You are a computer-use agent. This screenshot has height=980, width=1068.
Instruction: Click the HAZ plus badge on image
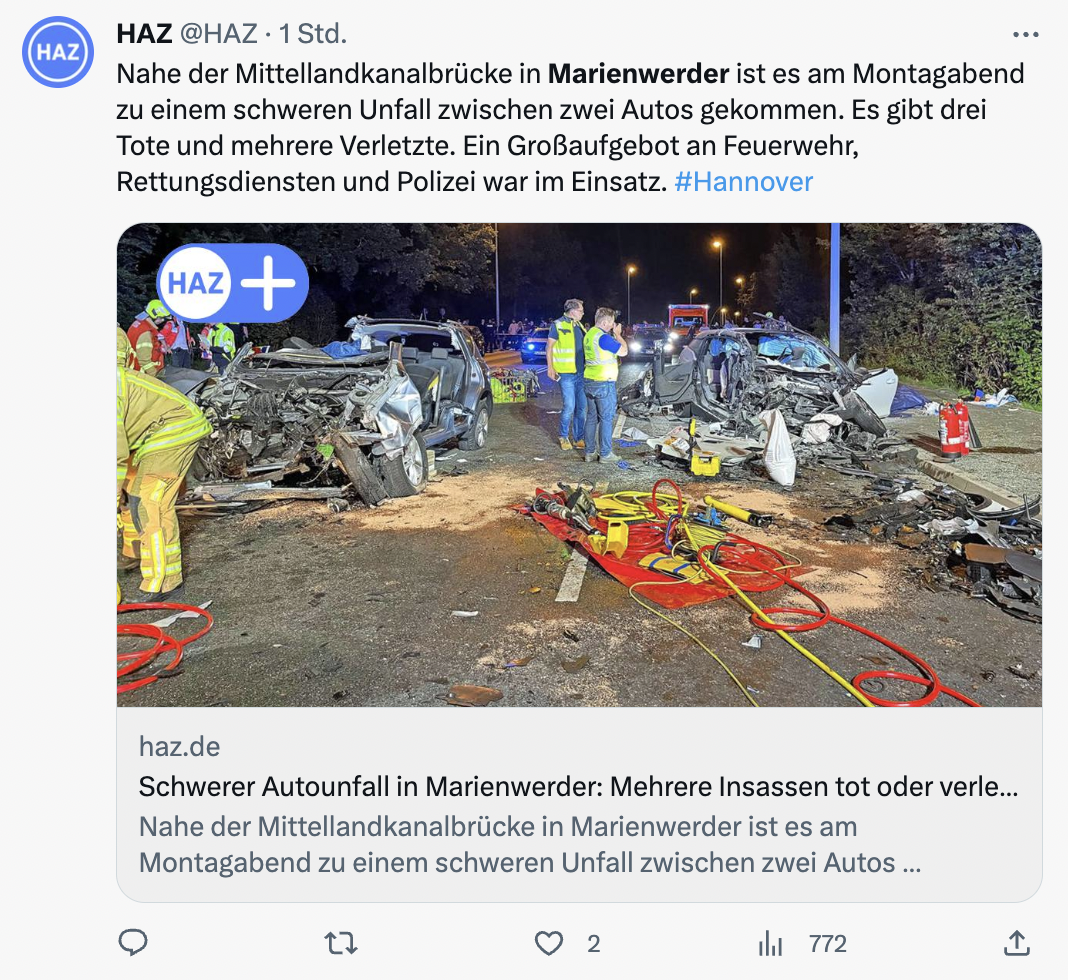tap(233, 283)
